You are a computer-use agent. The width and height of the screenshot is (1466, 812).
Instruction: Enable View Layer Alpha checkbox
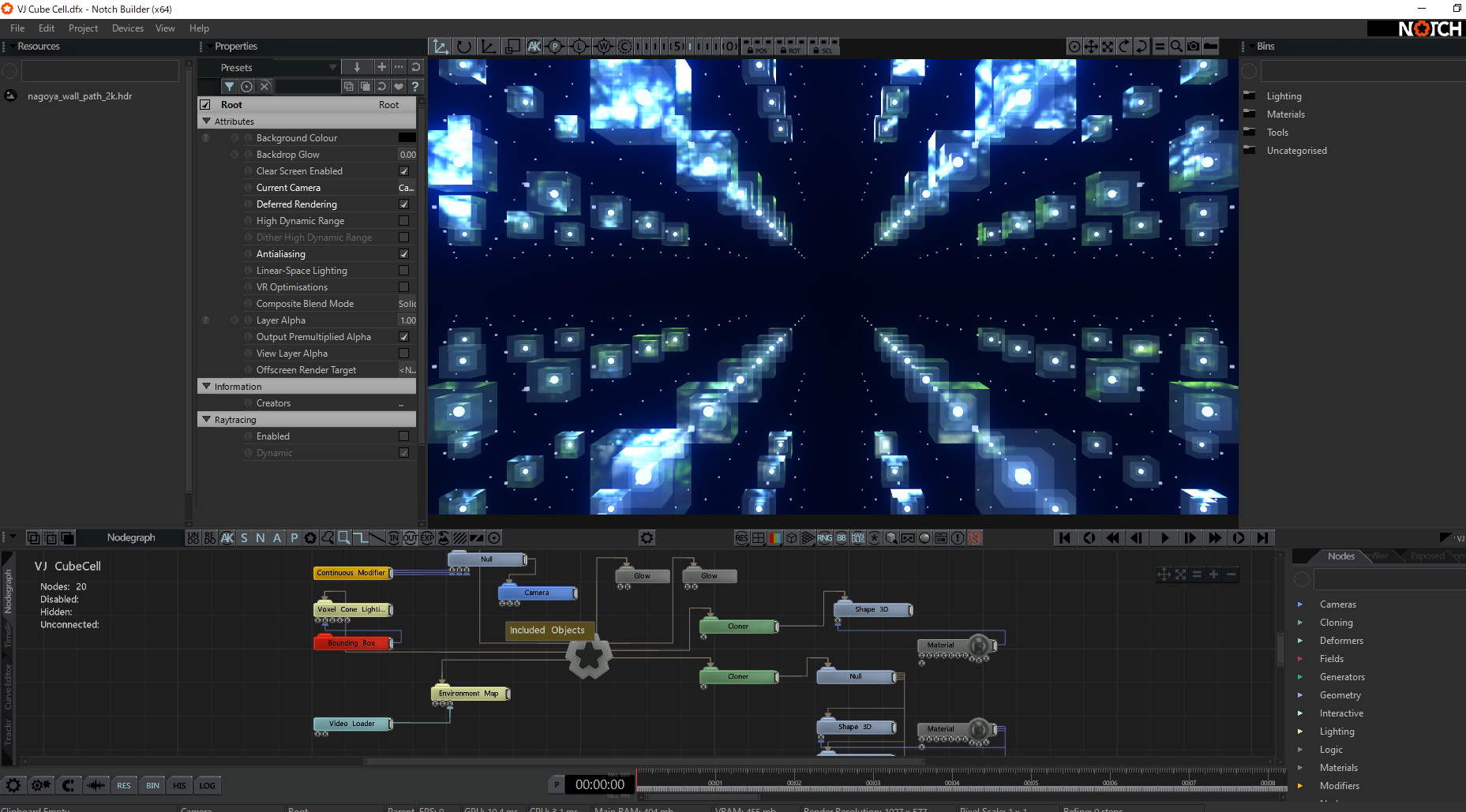point(404,354)
